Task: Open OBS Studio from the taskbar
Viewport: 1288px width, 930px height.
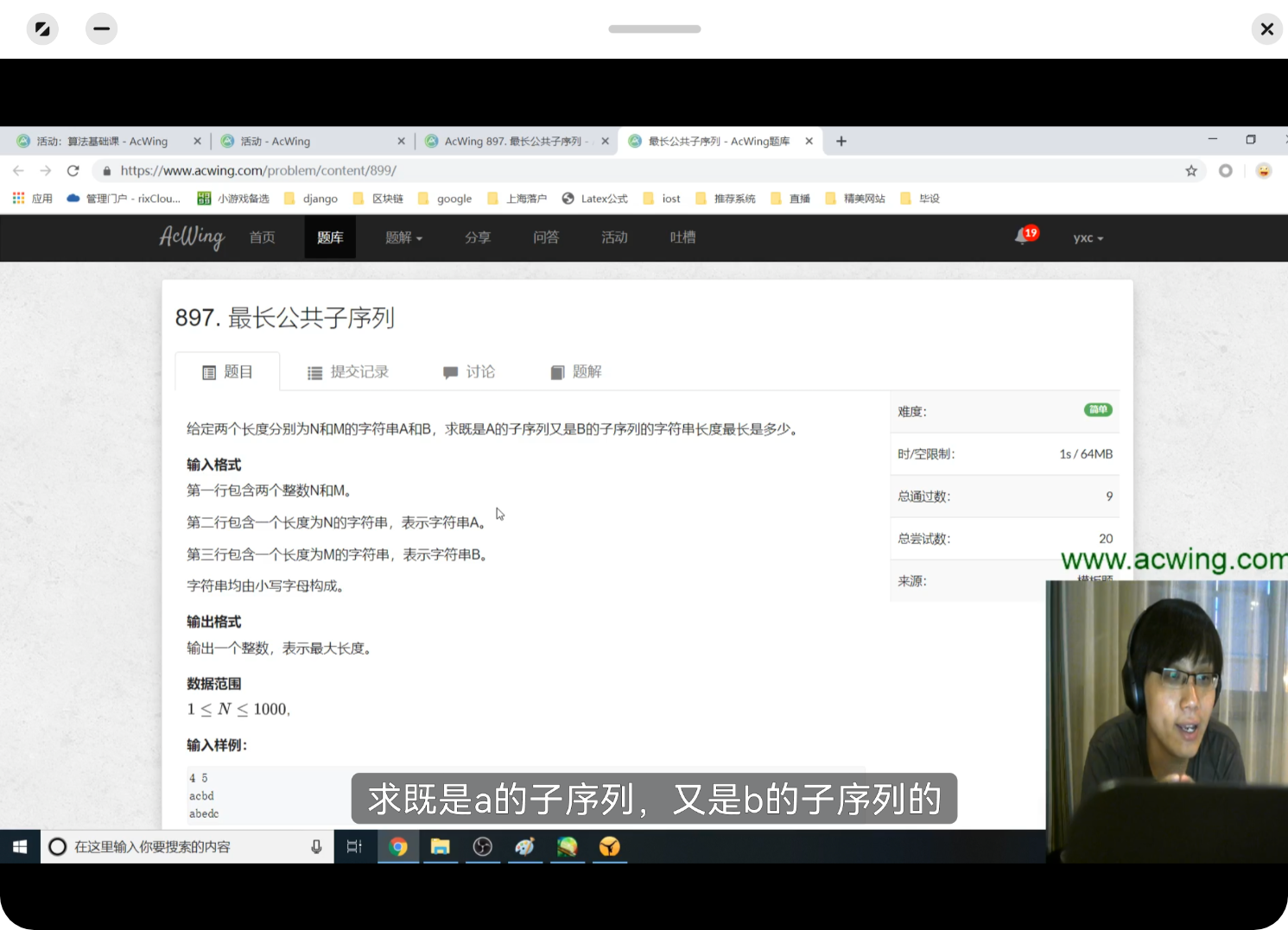Action: 483,846
